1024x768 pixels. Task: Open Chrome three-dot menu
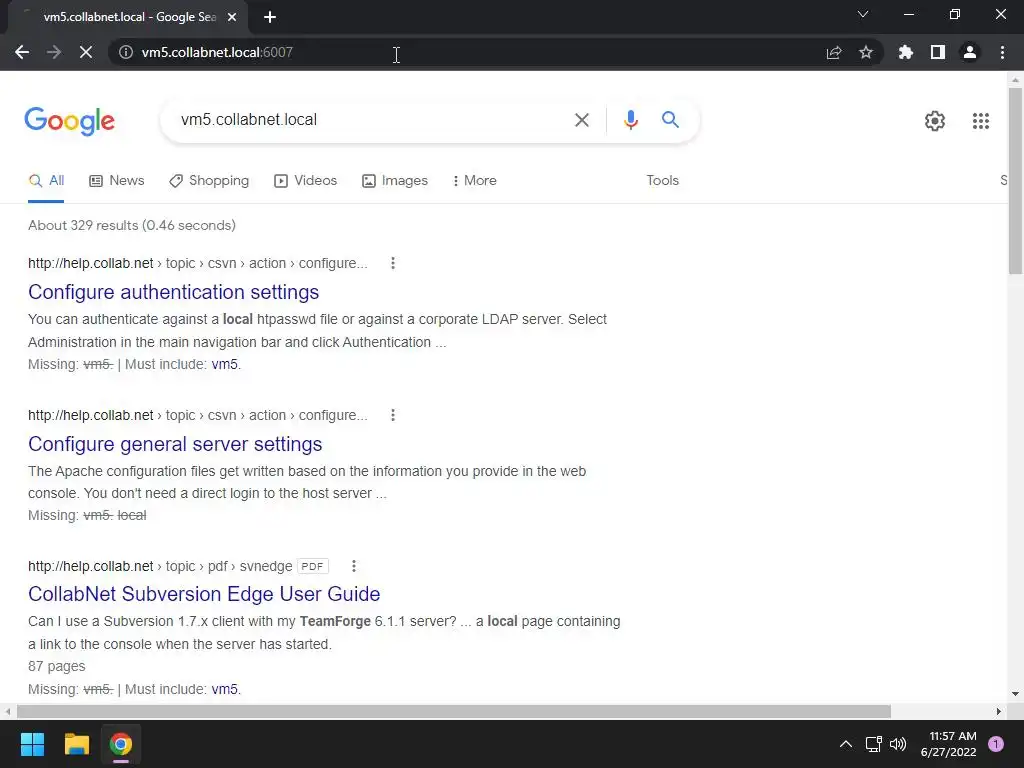(1002, 52)
